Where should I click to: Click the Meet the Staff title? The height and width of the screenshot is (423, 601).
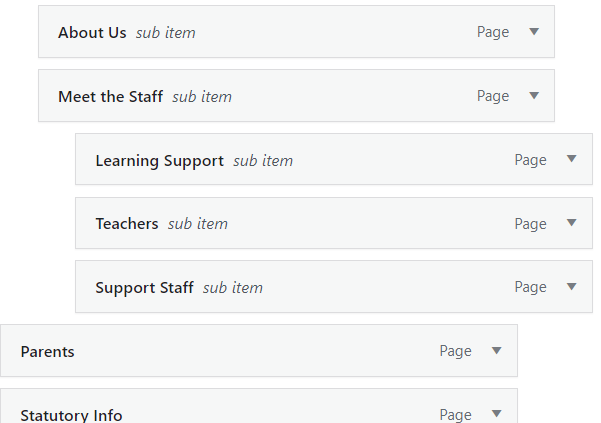(x=110, y=97)
